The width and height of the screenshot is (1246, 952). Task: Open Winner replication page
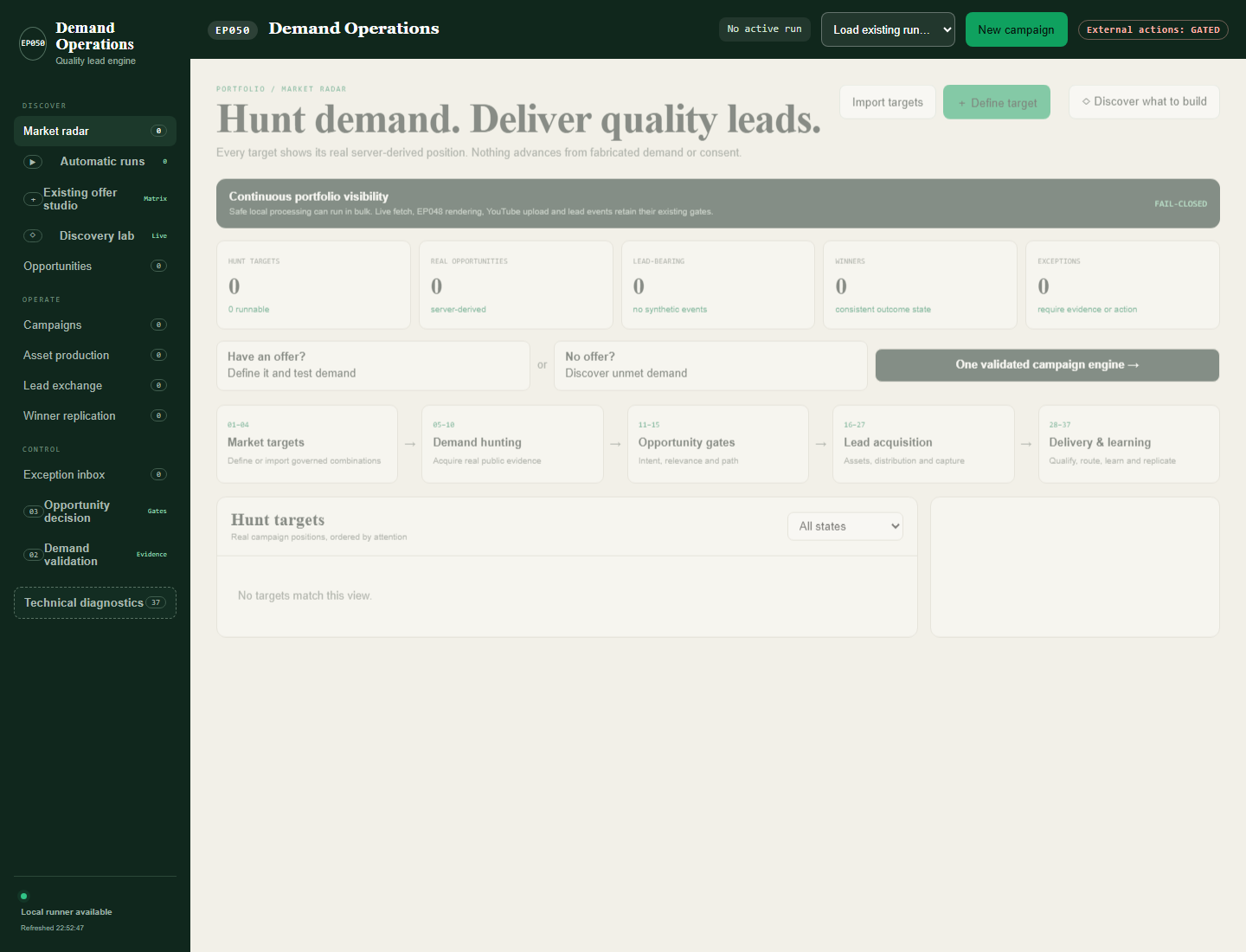click(x=95, y=416)
